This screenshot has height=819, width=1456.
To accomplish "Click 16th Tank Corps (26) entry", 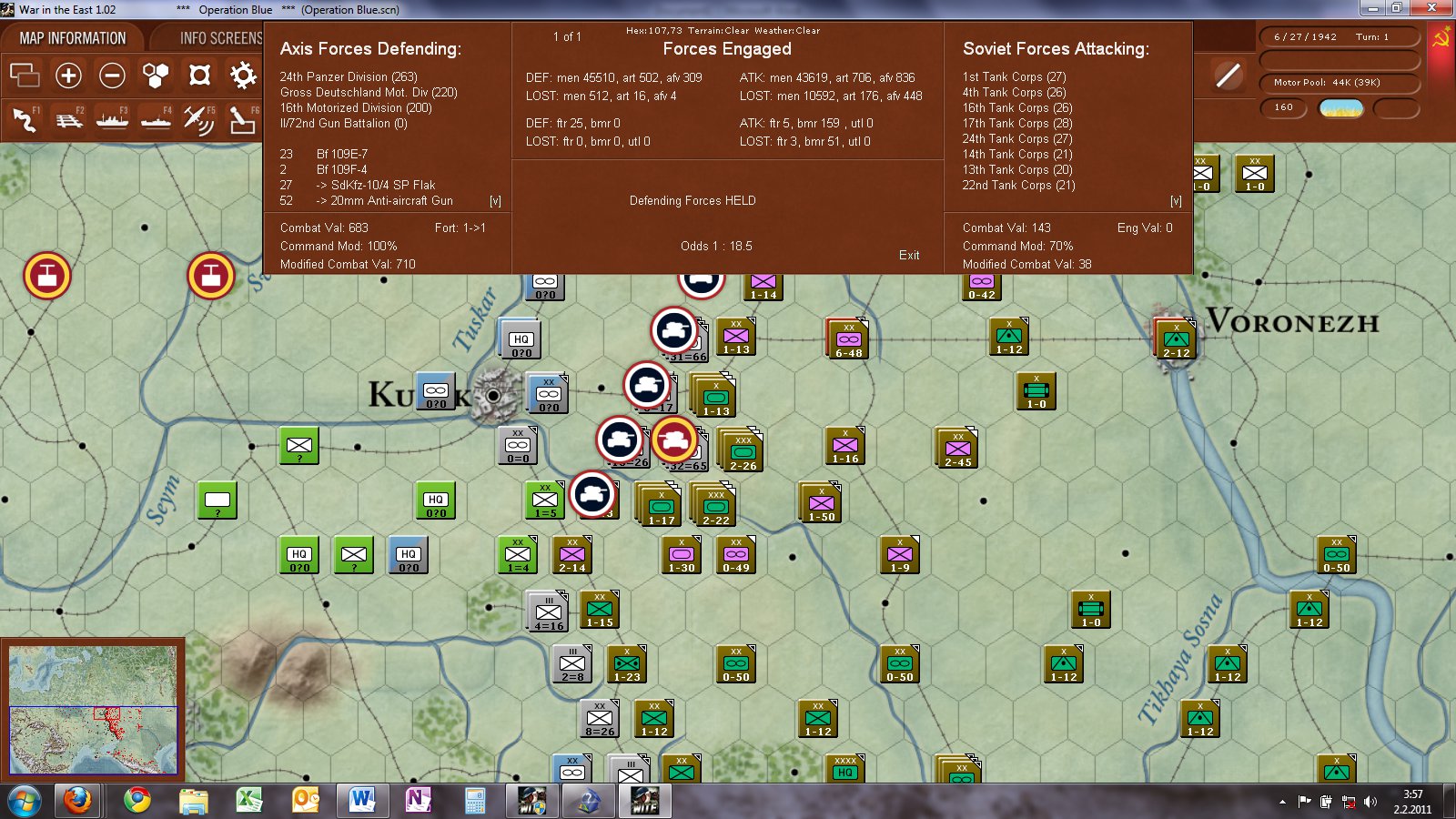I will tap(1017, 107).
